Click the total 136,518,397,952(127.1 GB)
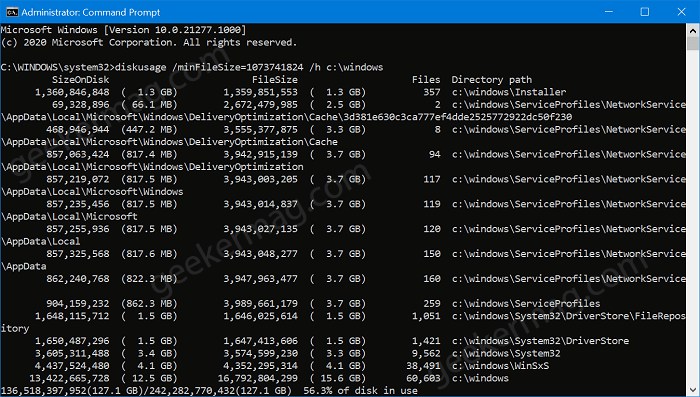Screen dimensions: 700x397 (72, 391)
